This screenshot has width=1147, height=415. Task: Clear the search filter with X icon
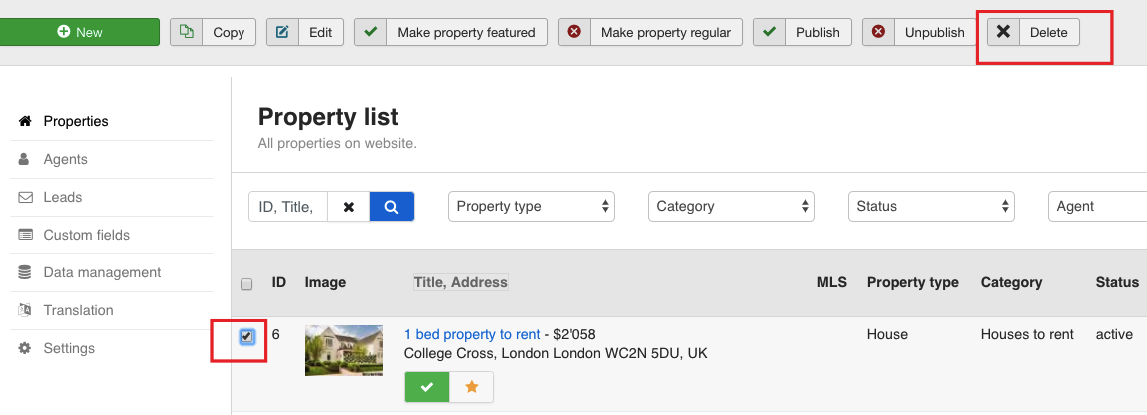(x=348, y=207)
